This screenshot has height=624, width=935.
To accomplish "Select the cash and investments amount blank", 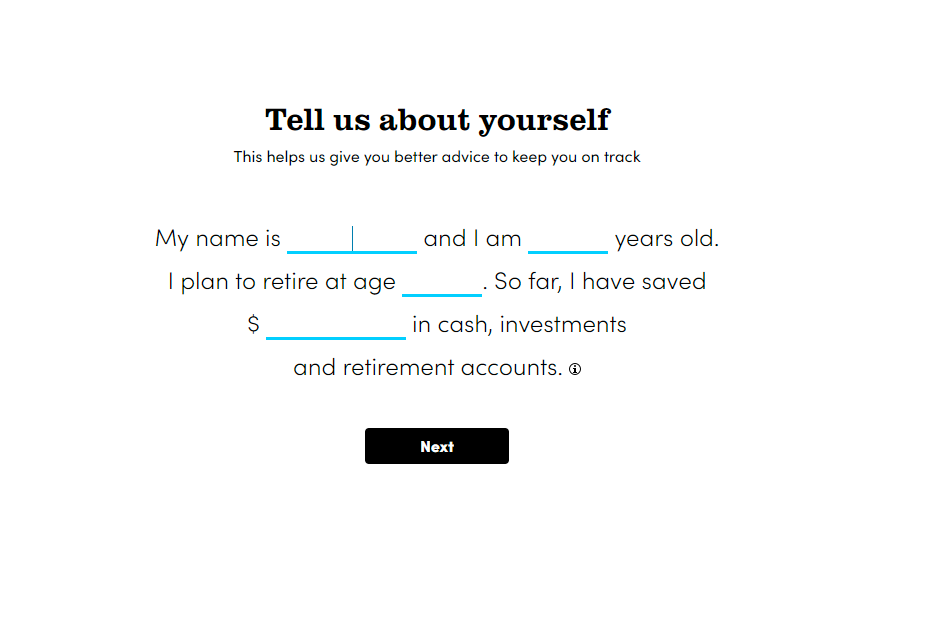I will 335,324.
